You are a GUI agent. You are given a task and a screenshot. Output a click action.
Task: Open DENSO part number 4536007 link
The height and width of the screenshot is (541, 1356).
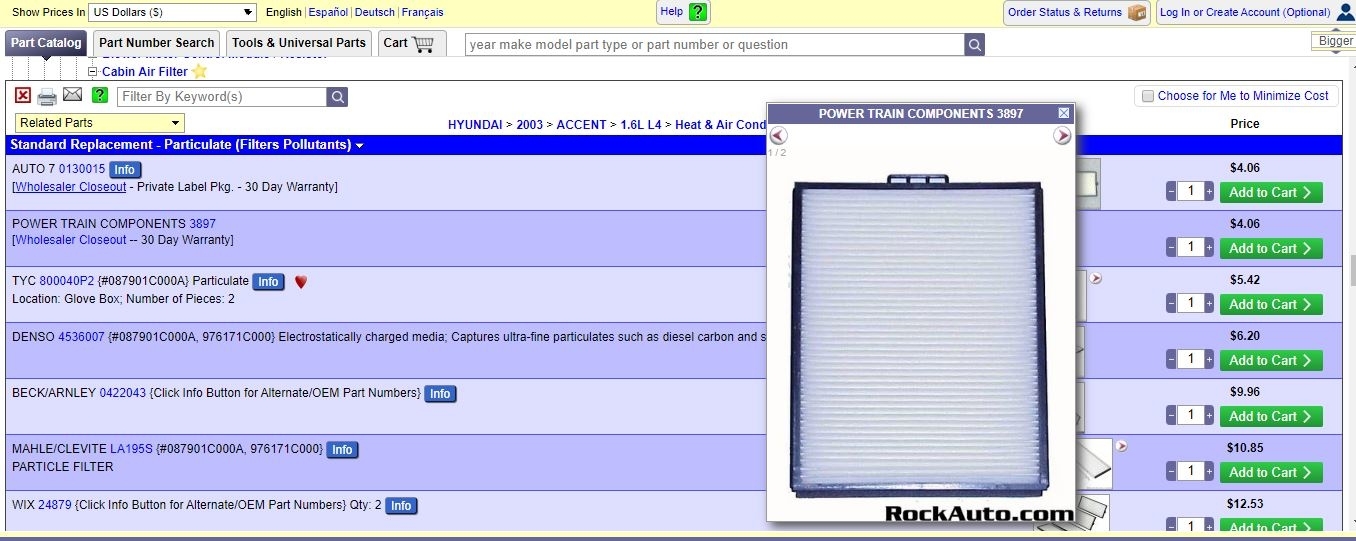(81, 337)
